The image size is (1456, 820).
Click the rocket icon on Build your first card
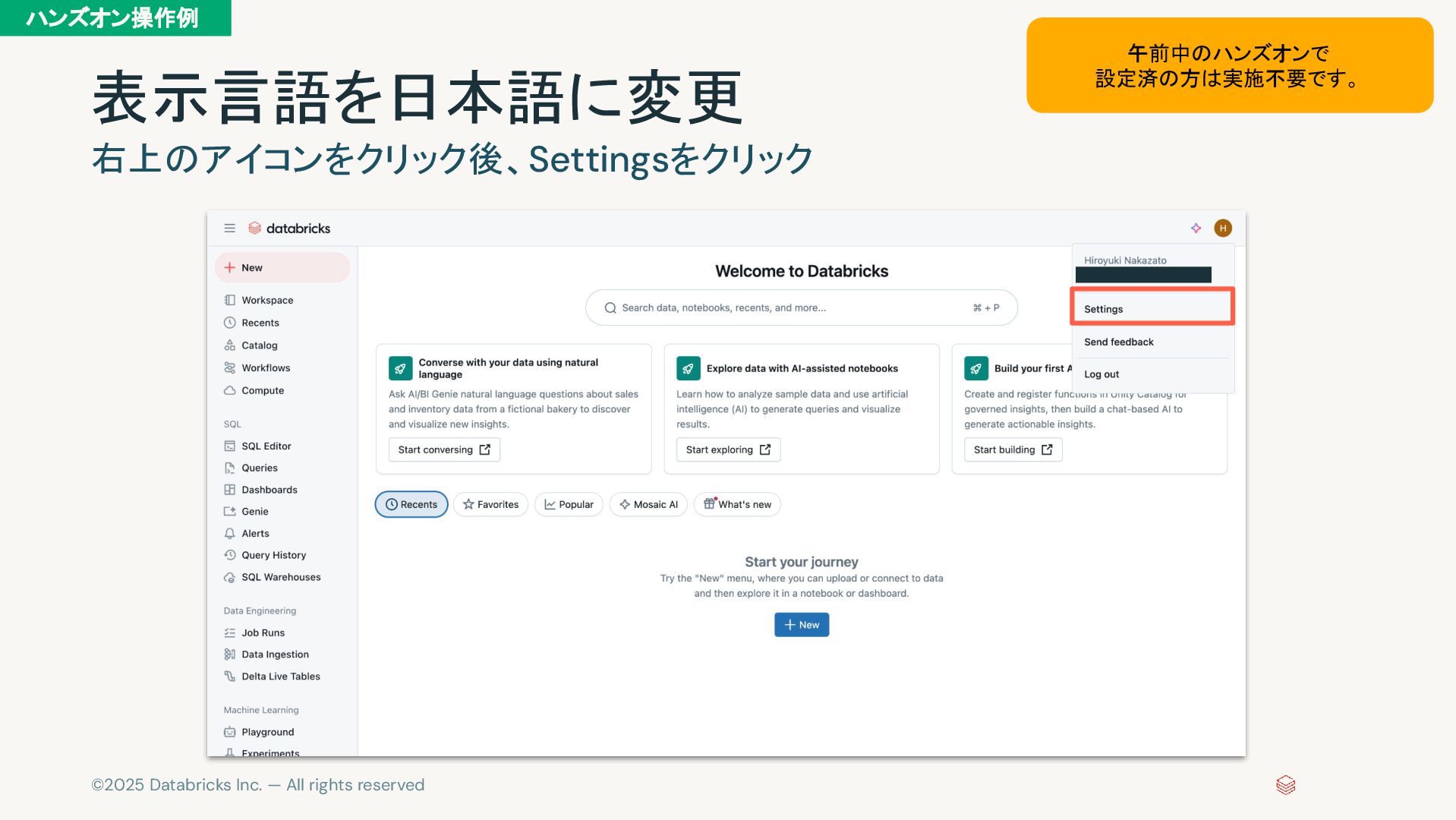975,368
